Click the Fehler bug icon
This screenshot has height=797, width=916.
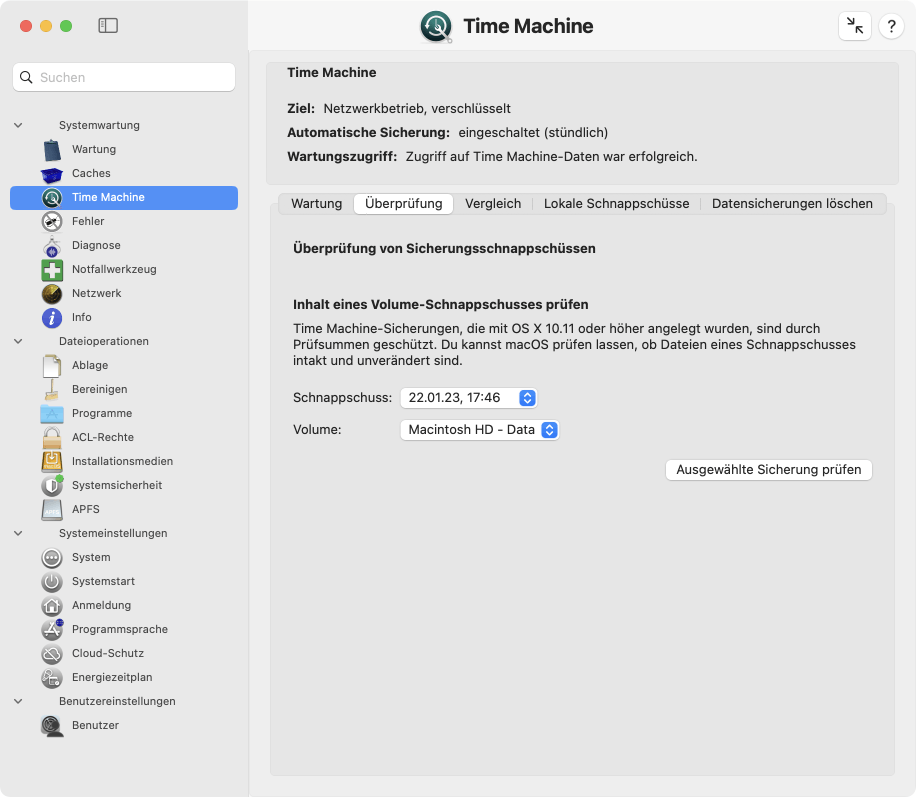tap(52, 221)
